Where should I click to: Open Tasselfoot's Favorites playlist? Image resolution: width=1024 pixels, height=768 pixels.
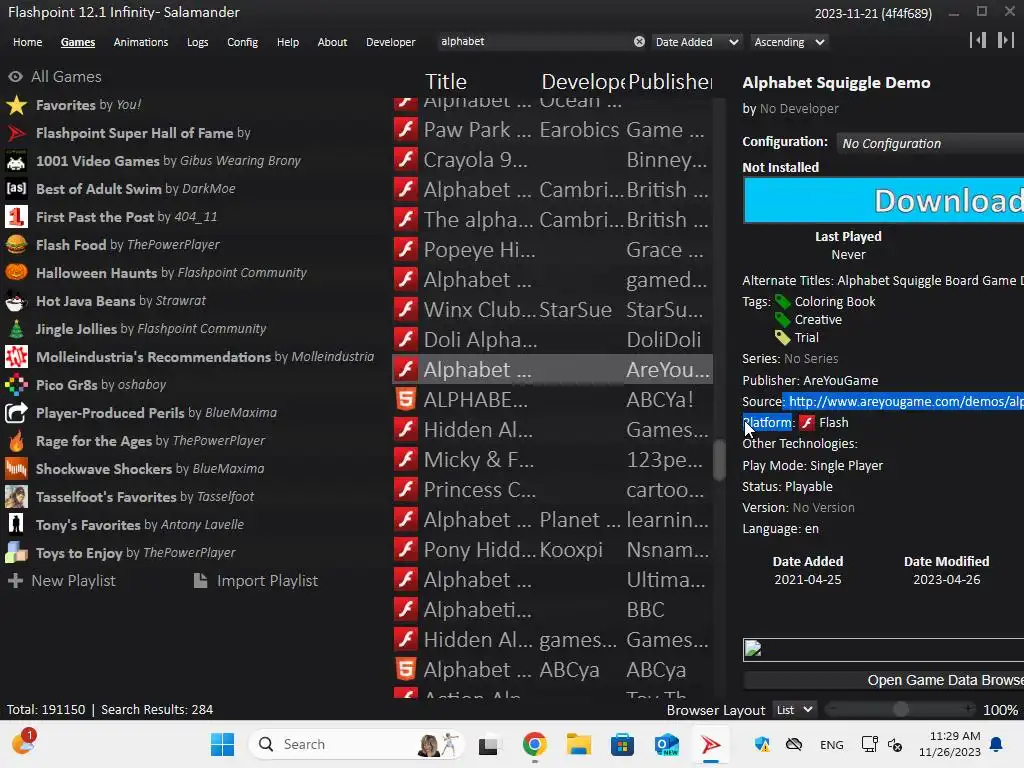point(129,497)
